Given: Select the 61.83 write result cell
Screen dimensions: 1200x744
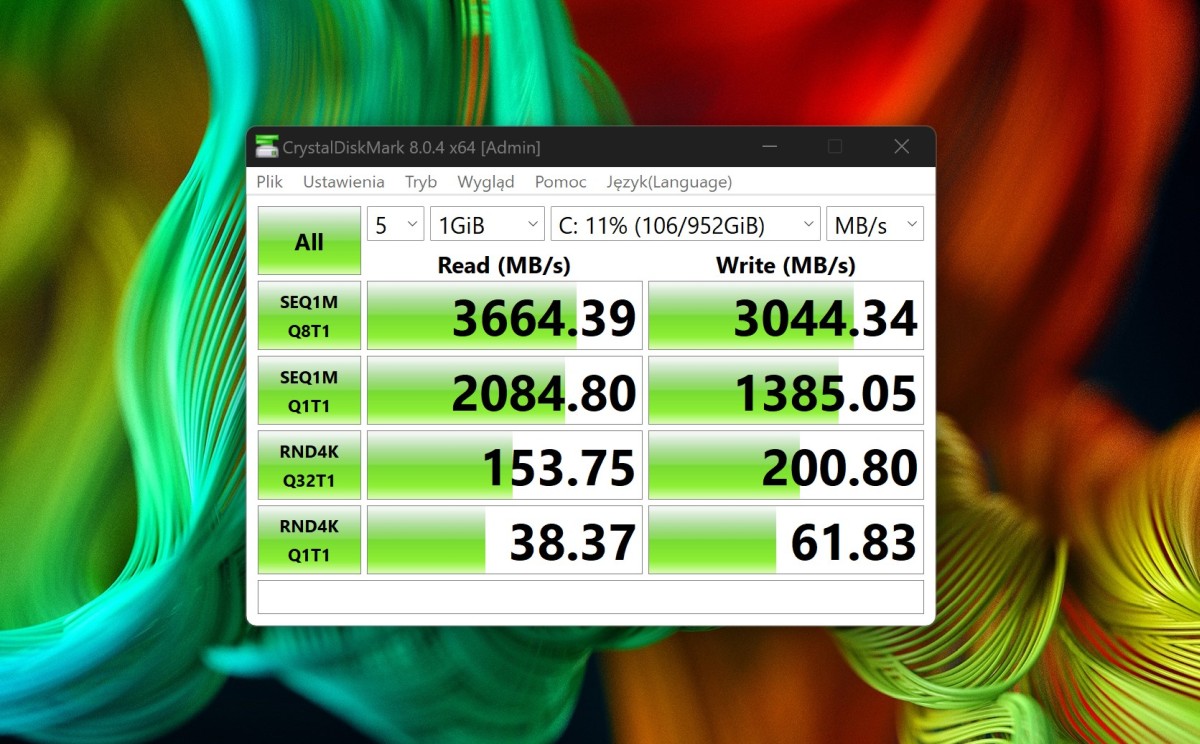Looking at the screenshot, I should coord(786,540).
